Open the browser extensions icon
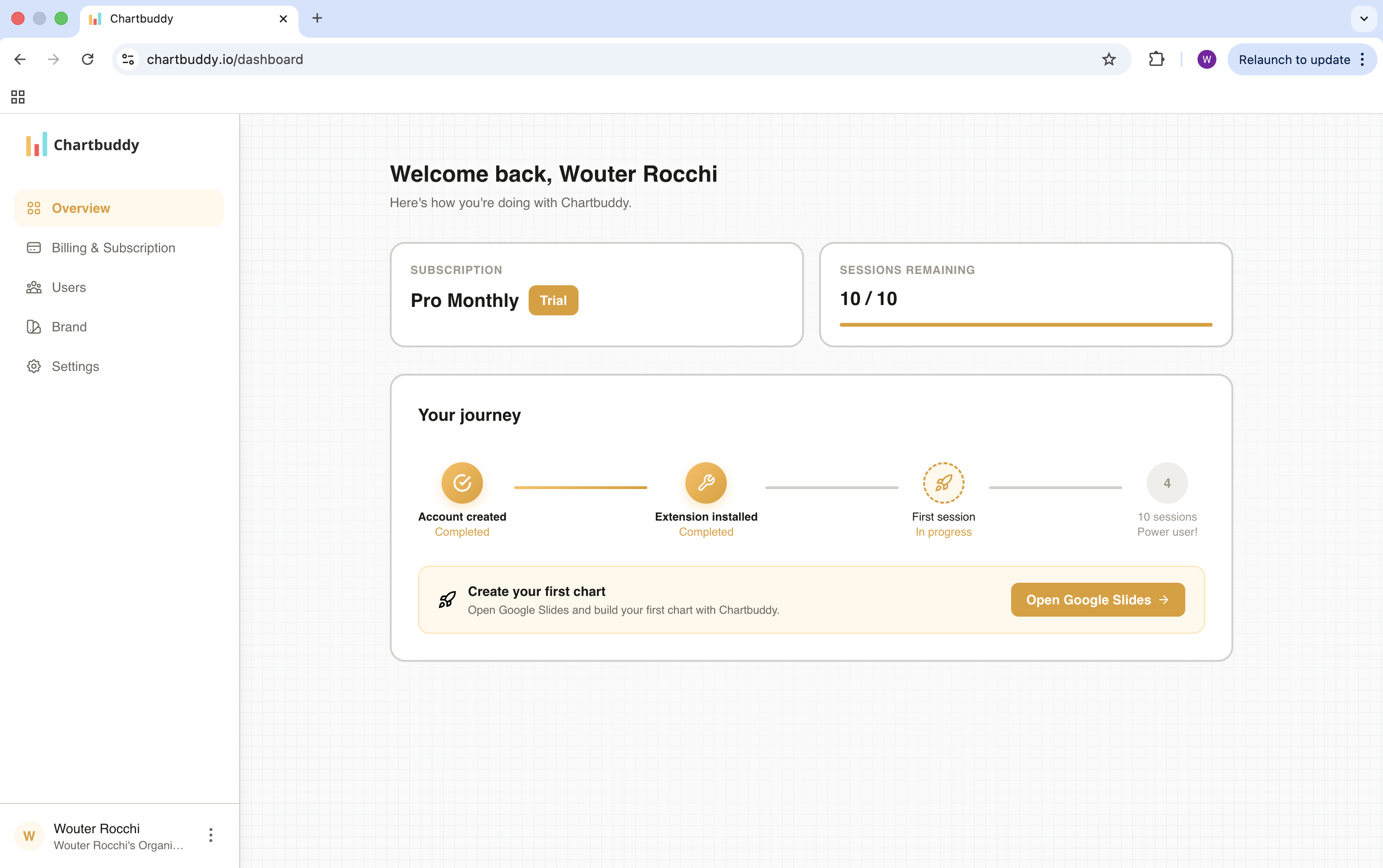 click(1156, 59)
